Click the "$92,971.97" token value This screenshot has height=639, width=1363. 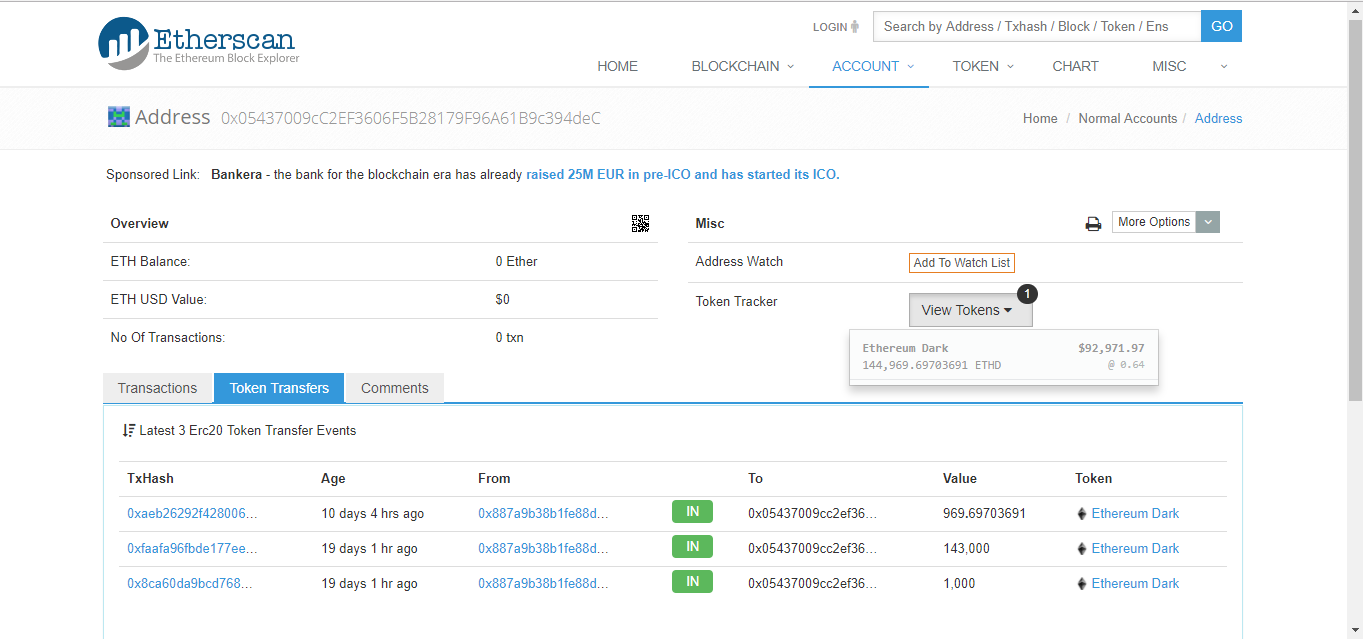1111,349
